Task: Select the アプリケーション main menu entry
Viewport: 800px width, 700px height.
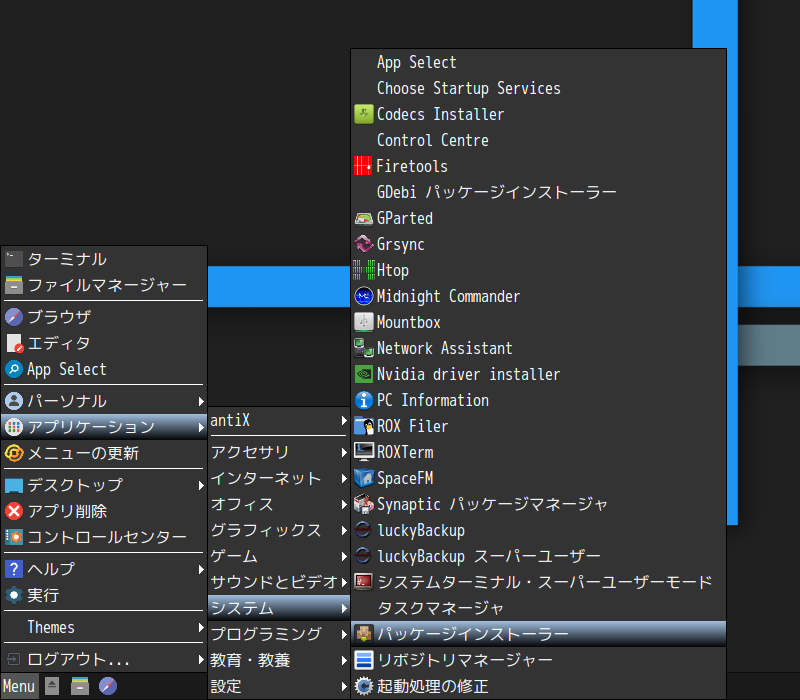Action: [x=104, y=427]
